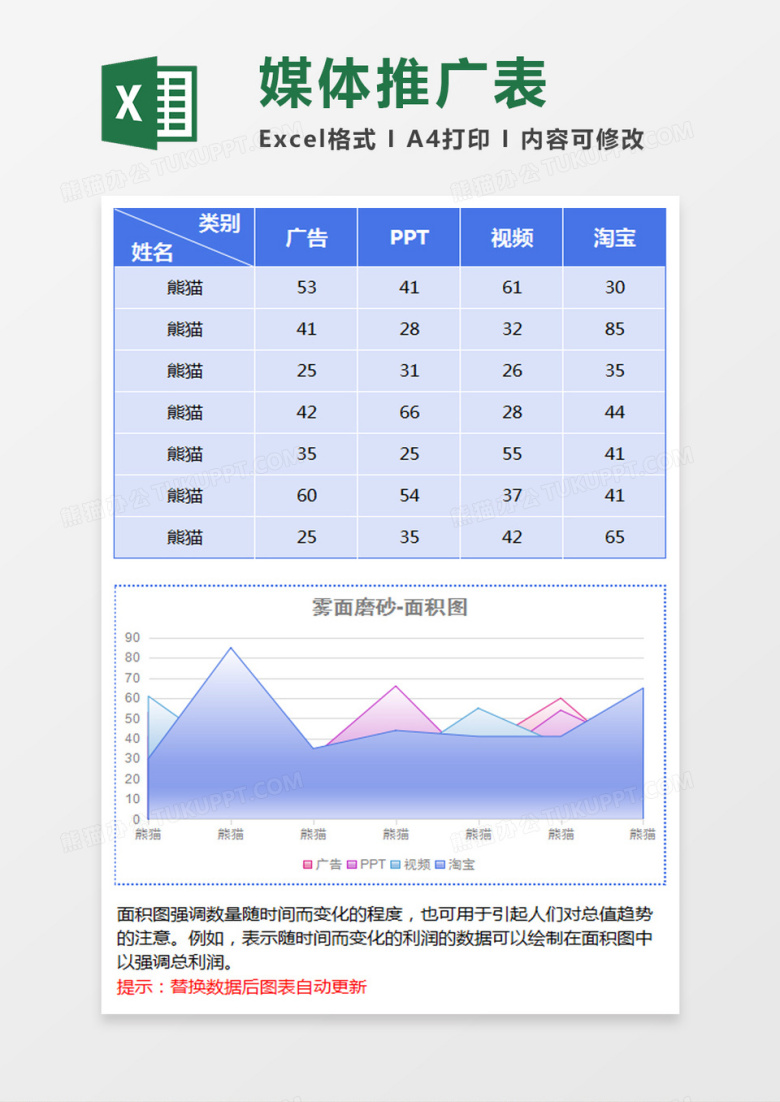
Task: Select the 35 cell in 淘宝 column
Action: tap(614, 370)
